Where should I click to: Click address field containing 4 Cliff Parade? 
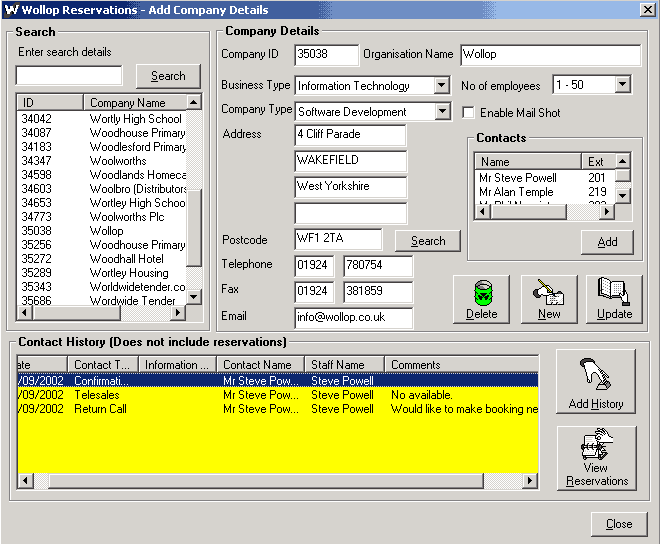pos(351,135)
